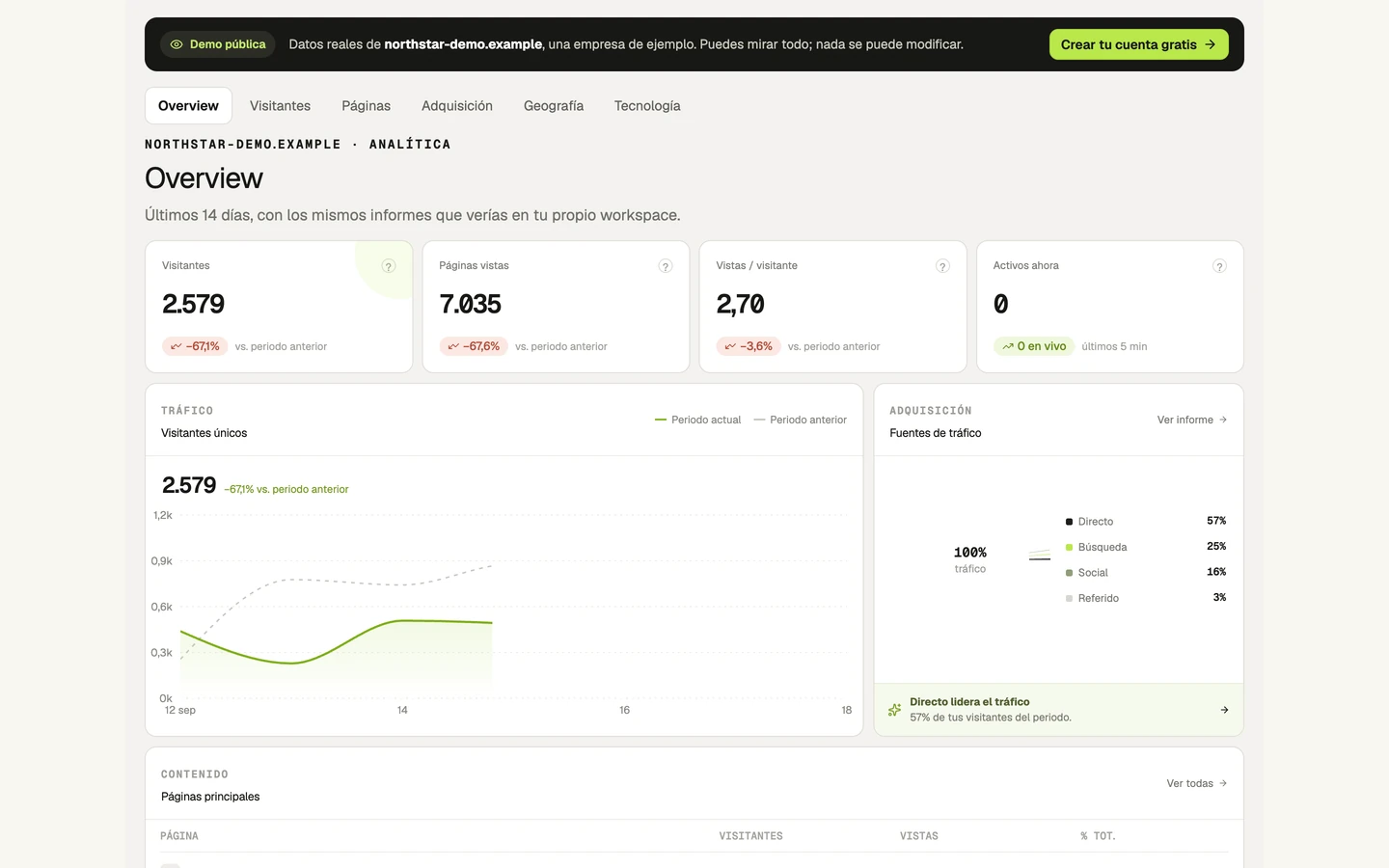Click the Demo pública badge
1389x868 pixels.
[x=218, y=44]
